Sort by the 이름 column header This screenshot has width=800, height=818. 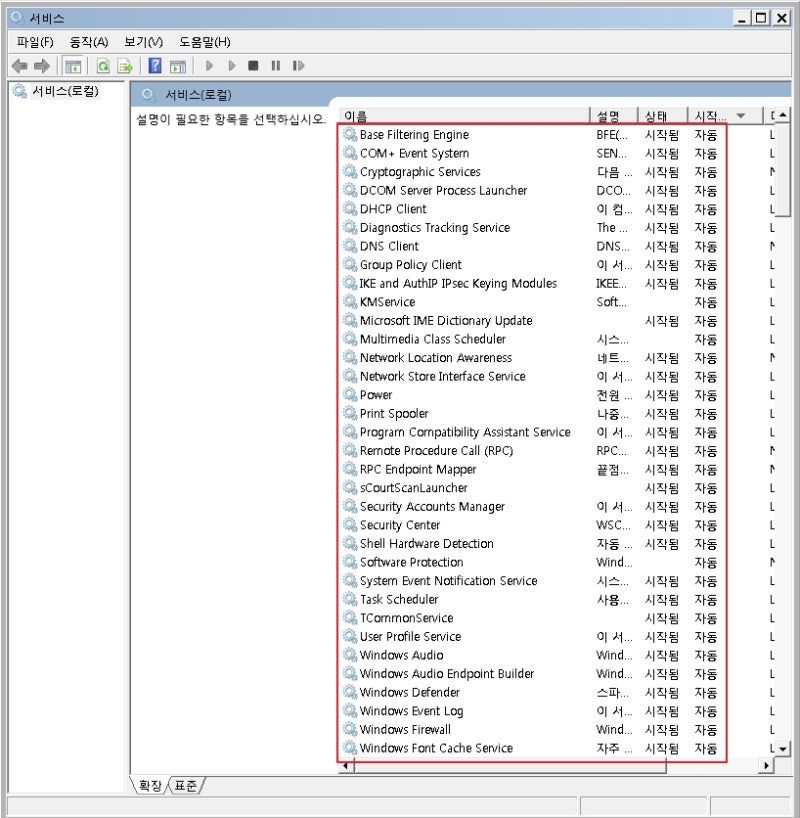[x=464, y=116]
